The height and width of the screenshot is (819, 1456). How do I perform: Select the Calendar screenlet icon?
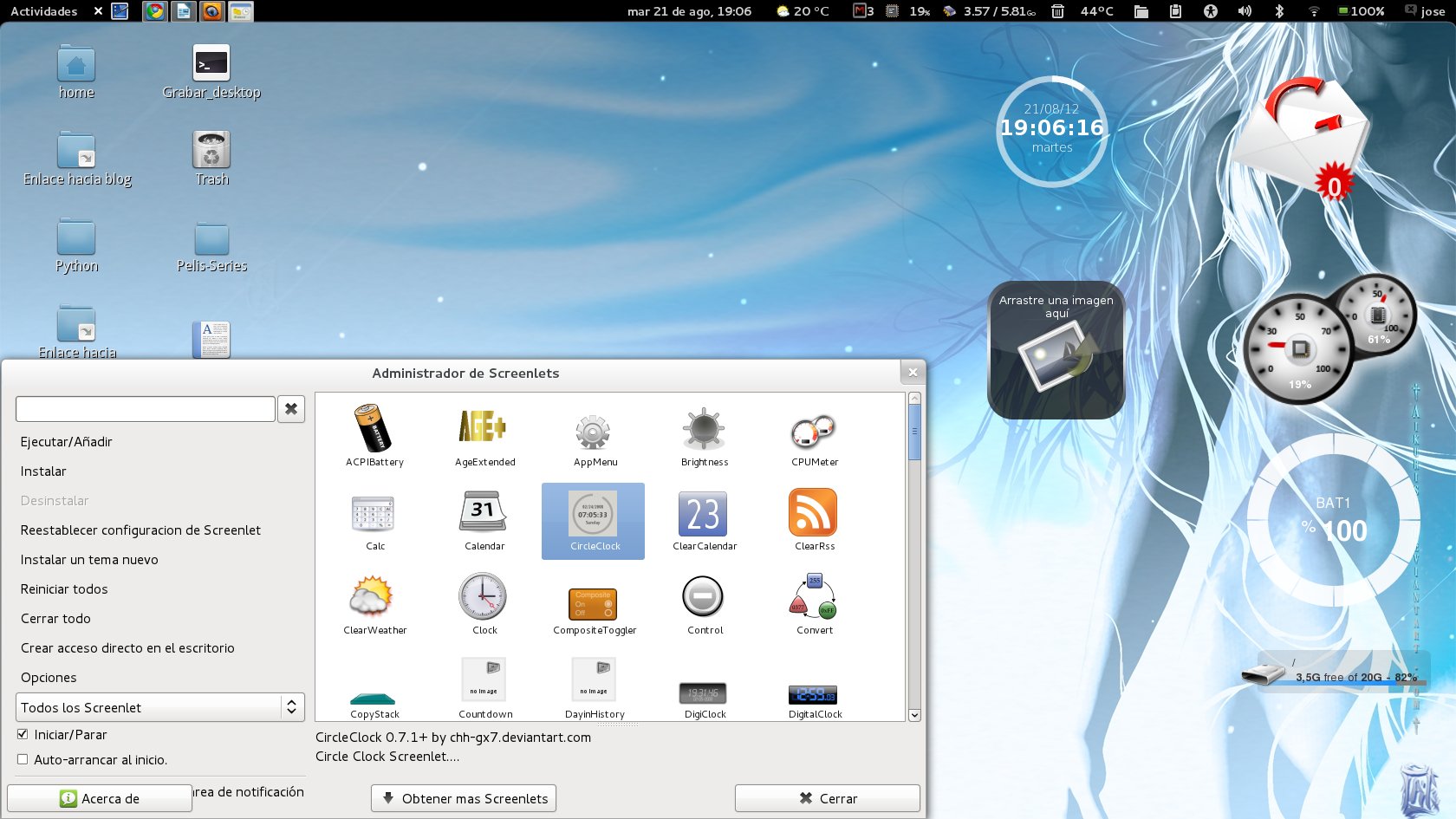click(x=484, y=515)
